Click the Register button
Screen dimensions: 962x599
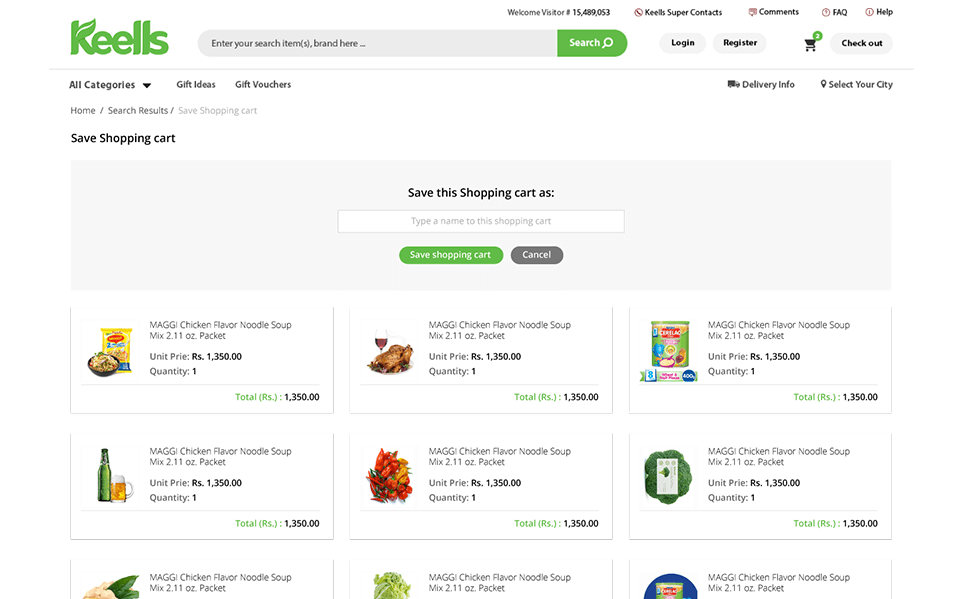click(740, 43)
